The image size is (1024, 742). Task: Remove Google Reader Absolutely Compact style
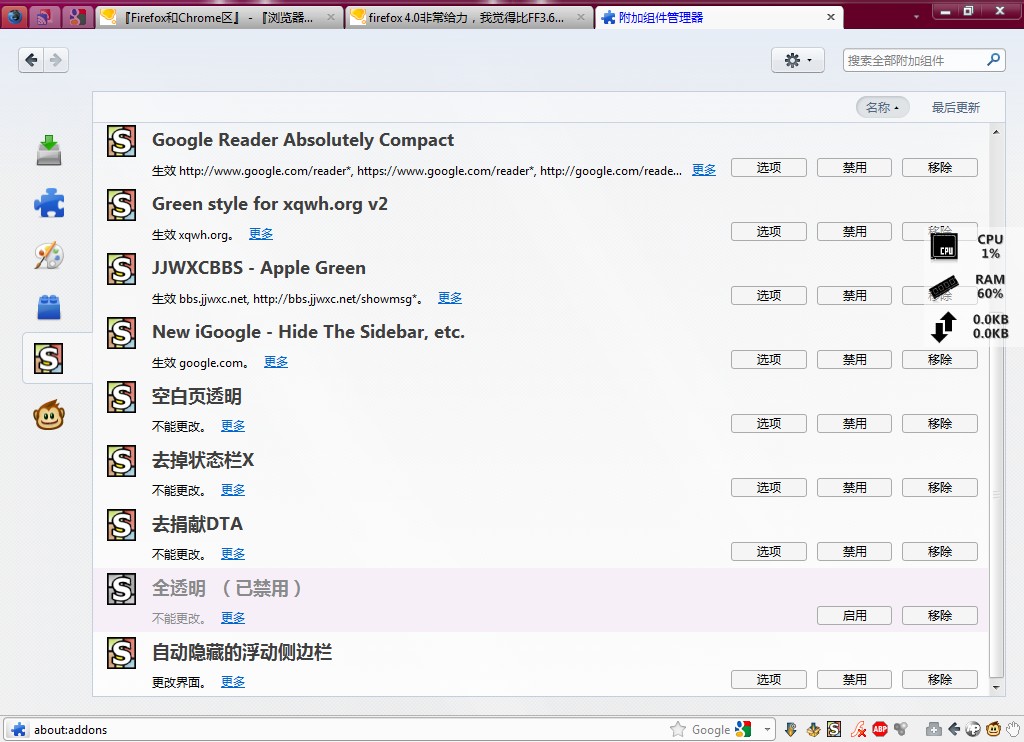pyautogui.click(x=940, y=168)
